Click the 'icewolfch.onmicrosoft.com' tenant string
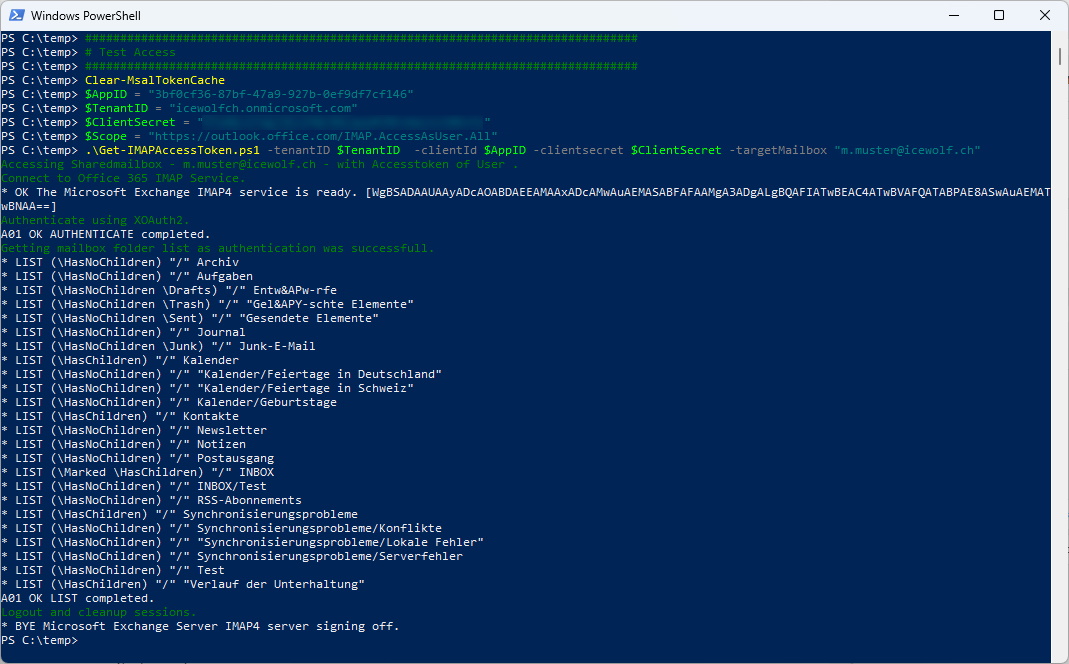Viewport: 1069px width, 664px height. point(263,108)
